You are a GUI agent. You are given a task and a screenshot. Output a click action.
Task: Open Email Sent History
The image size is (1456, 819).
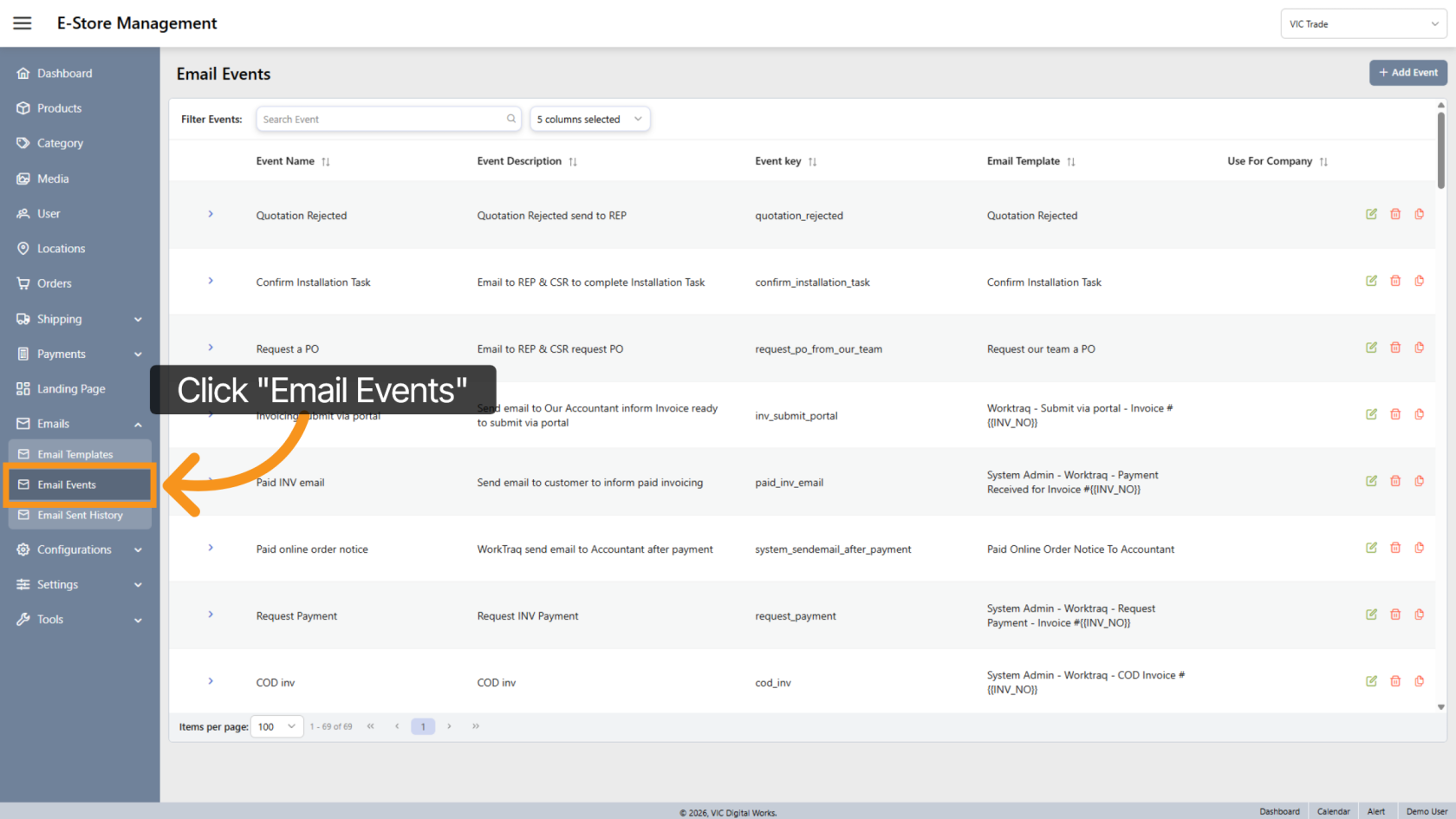(x=79, y=515)
